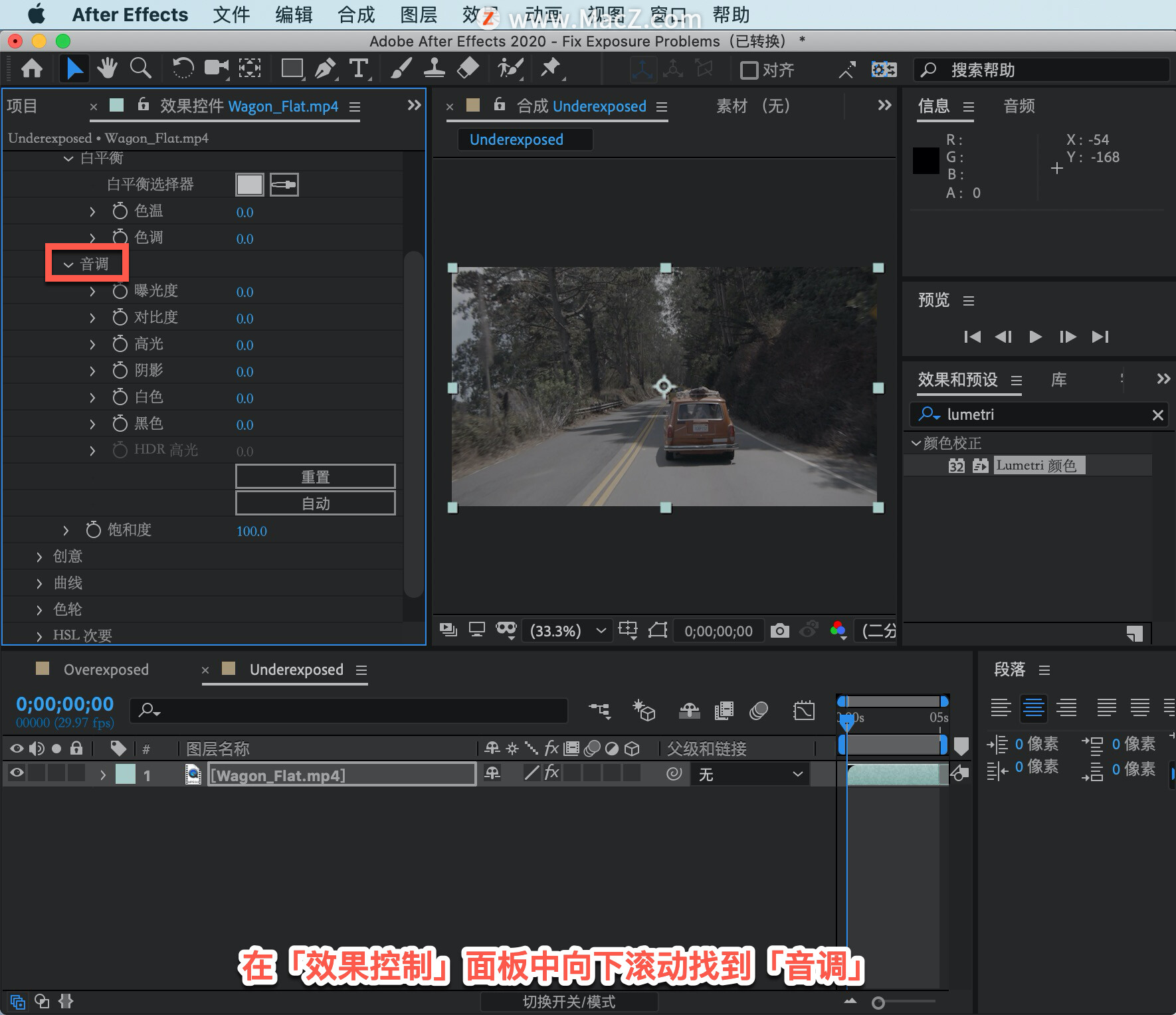The width and height of the screenshot is (1176, 1015).
Task: Toggle the 曝光度 stopwatch keyframing
Action: click(x=120, y=291)
